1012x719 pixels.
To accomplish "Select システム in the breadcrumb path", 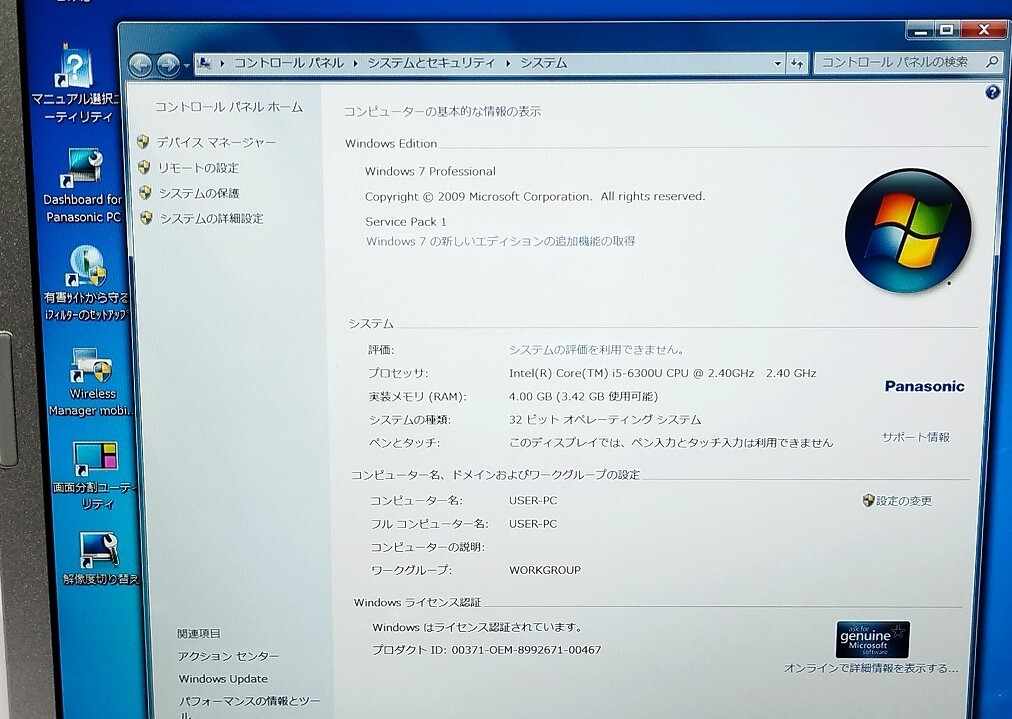I will pyautogui.click(x=543, y=63).
